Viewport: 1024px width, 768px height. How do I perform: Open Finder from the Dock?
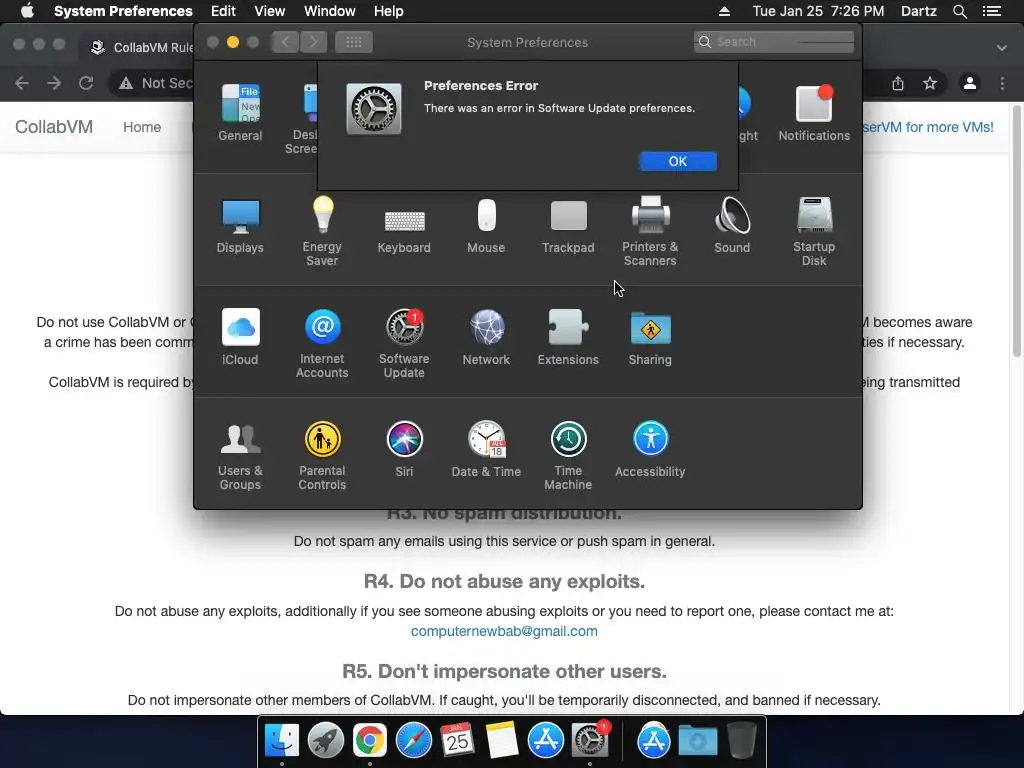282,741
